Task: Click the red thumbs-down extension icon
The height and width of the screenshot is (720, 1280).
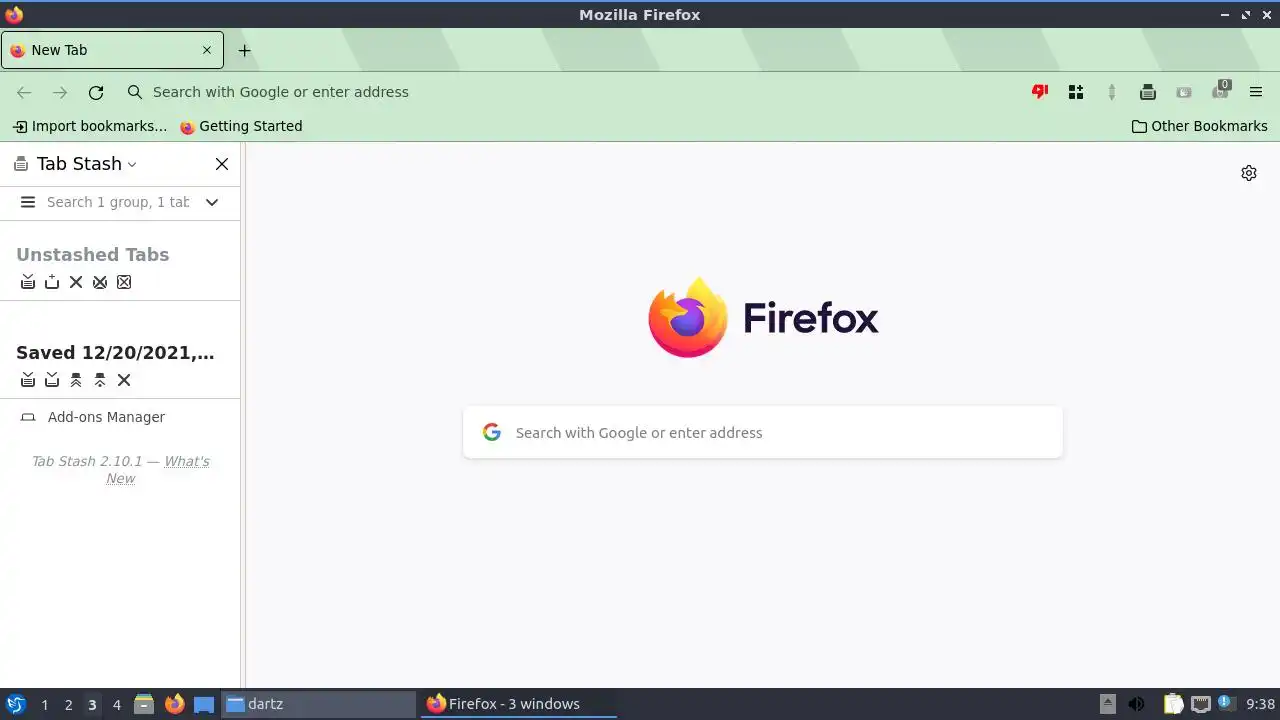Action: pyautogui.click(x=1040, y=92)
